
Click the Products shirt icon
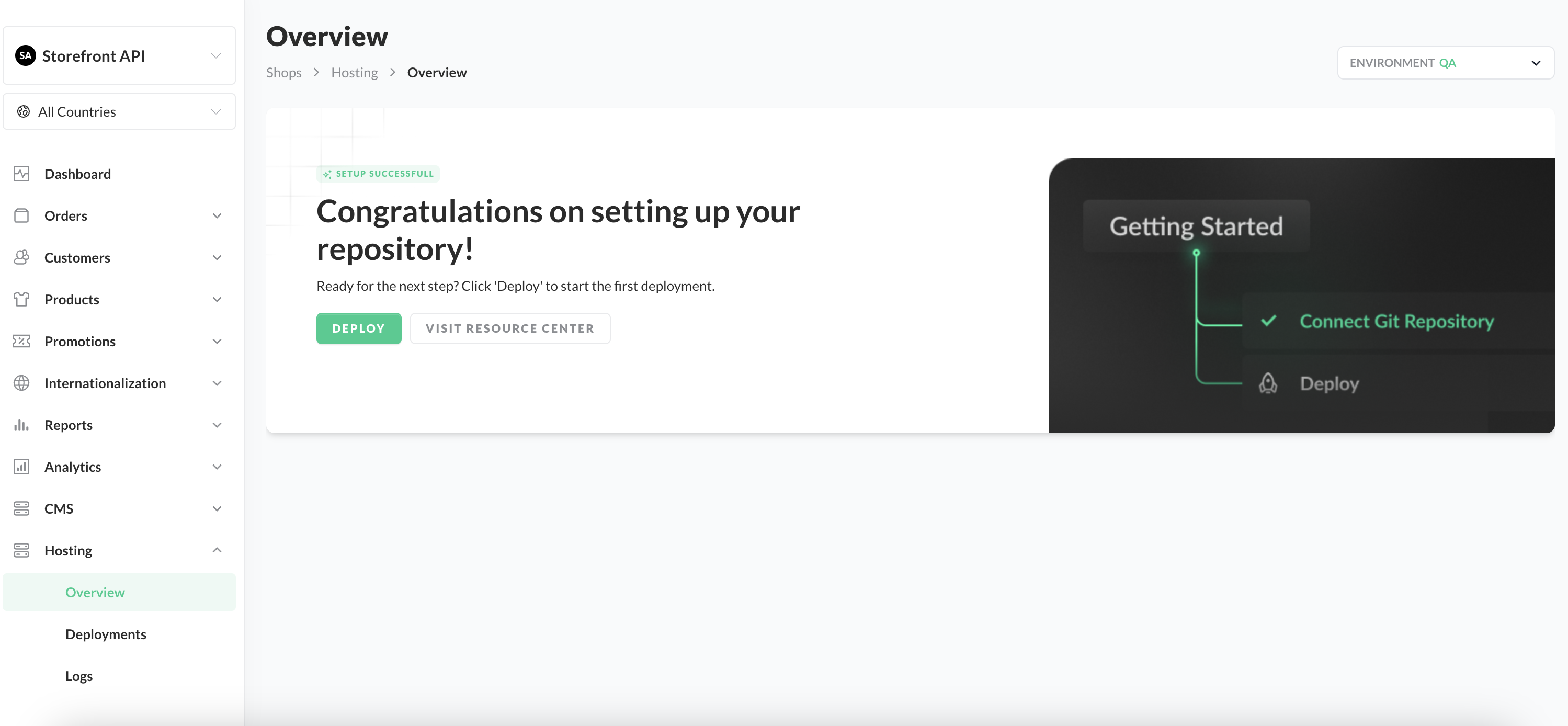[21, 299]
